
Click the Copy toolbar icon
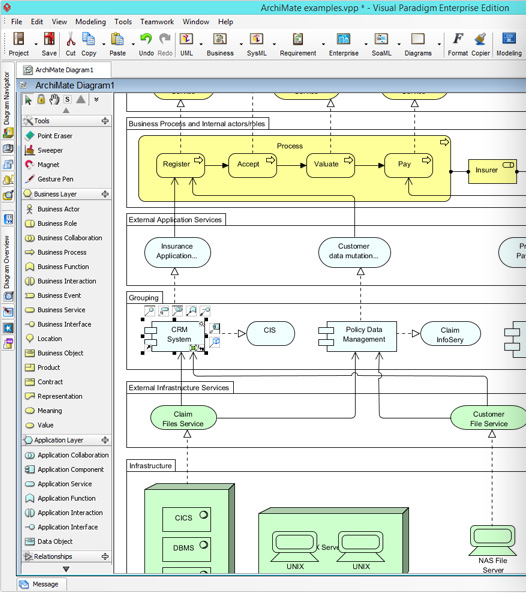89,39
